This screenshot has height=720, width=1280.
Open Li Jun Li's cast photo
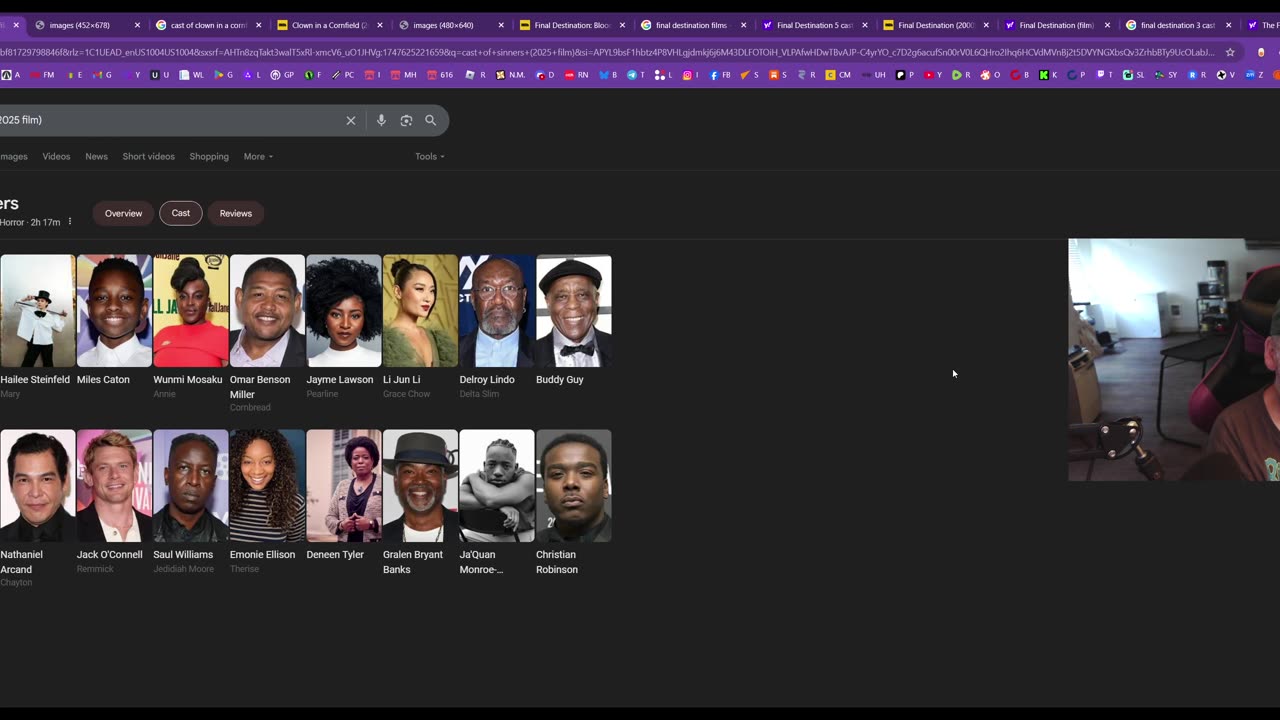tap(420, 311)
